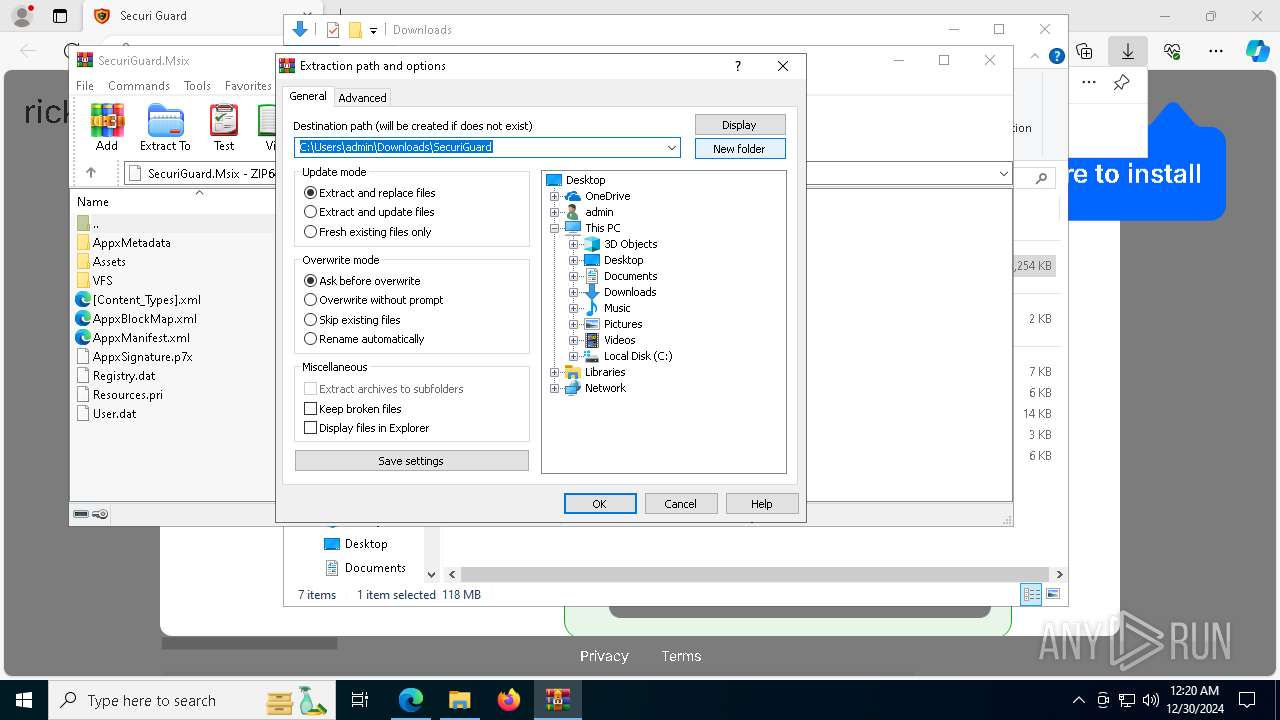The image size is (1280, 720).
Task: Open the Commands menu in WinRAR
Action: tap(139, 86)
